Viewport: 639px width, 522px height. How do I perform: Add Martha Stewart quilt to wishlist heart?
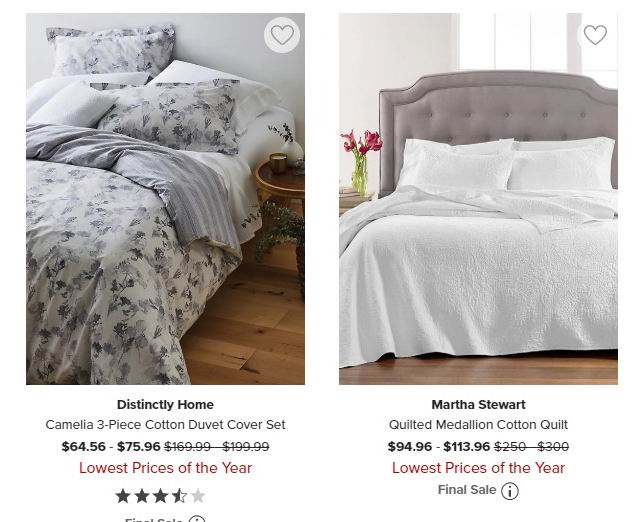click(595, 35)
